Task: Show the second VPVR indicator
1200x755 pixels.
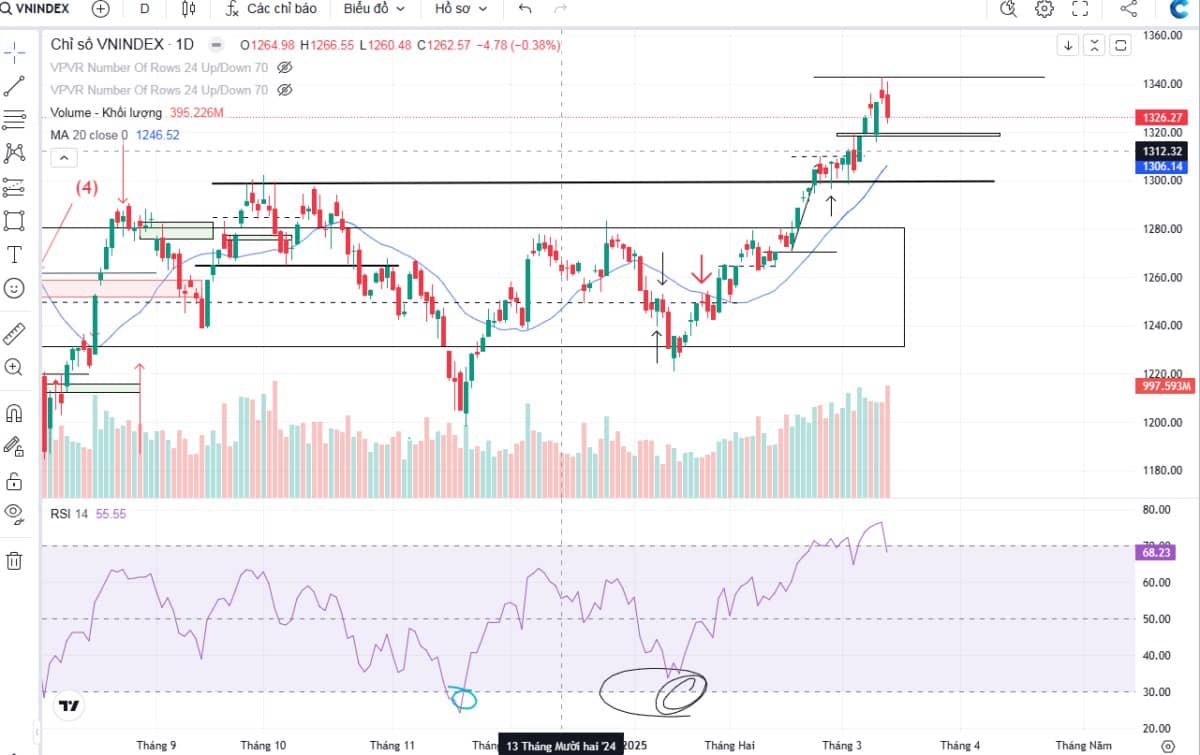Action: click(284, 90)
